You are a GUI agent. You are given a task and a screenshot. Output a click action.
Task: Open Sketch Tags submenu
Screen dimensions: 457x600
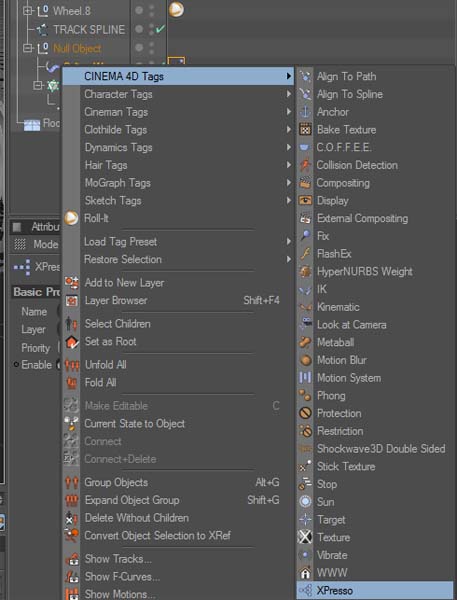coord(178,201)
